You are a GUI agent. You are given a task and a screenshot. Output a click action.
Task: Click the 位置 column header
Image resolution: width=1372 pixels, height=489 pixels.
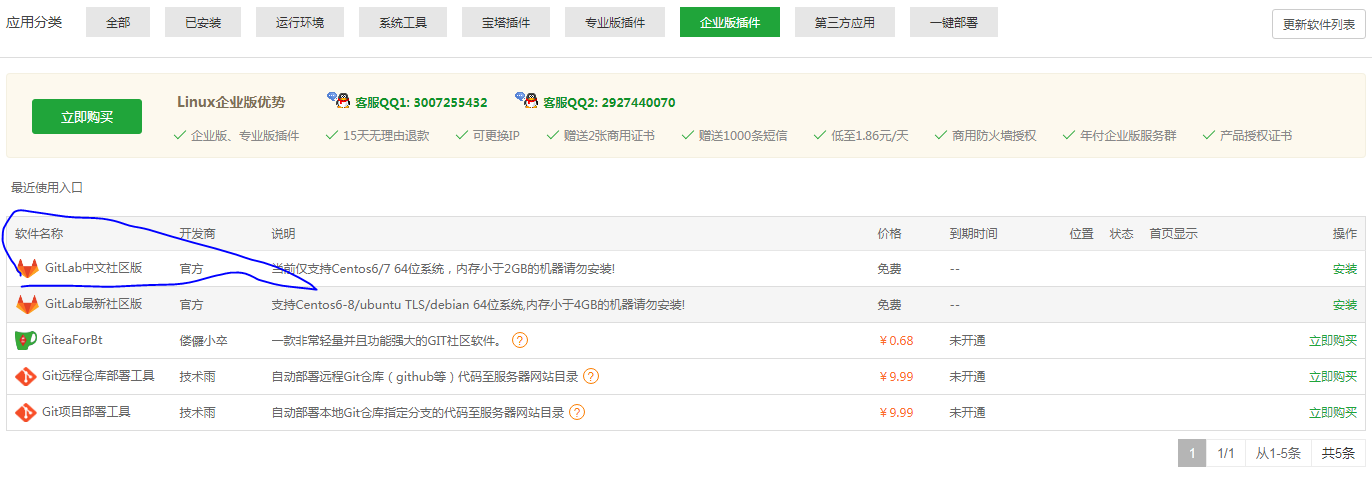1081,234
